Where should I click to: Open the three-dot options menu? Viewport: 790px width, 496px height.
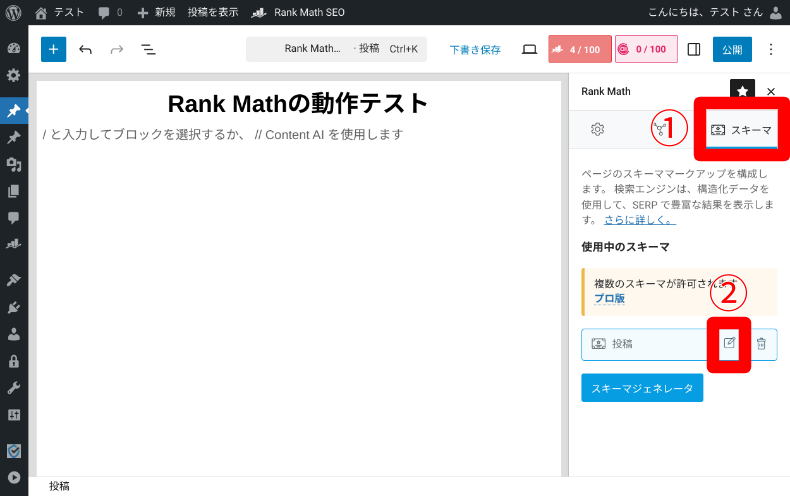point(770,49)
